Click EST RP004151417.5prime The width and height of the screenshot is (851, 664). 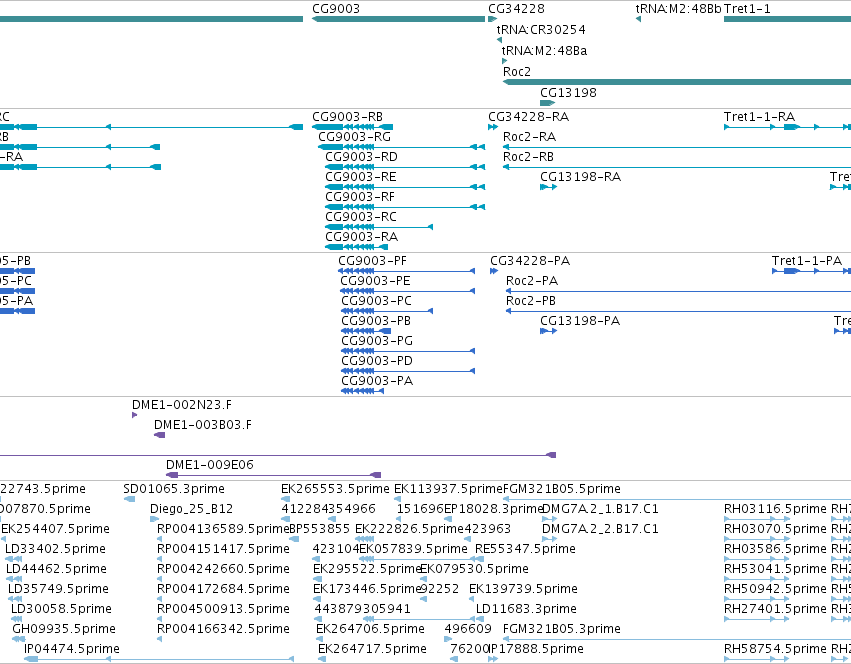[223, 549]
